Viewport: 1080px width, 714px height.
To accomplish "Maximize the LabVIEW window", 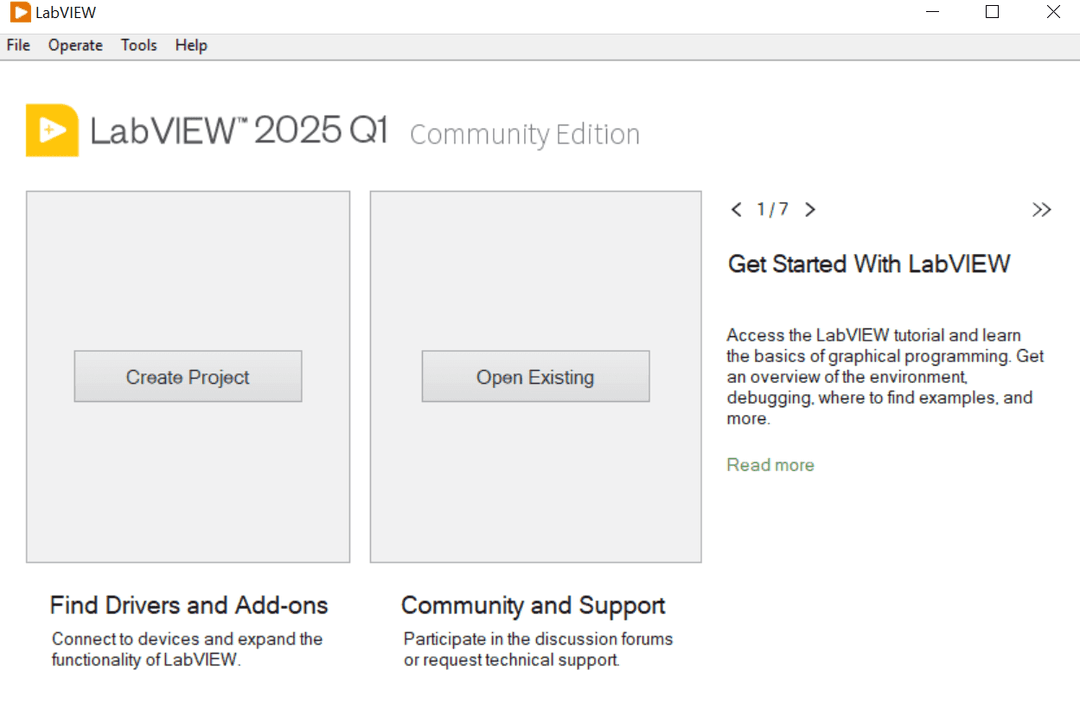I will tap(992, 13).
